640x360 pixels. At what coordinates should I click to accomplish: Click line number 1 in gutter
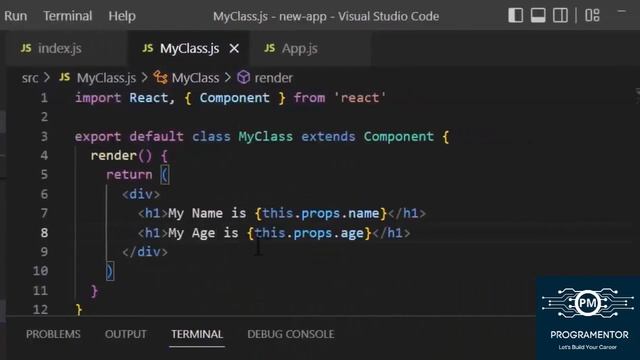coord(44,98)
